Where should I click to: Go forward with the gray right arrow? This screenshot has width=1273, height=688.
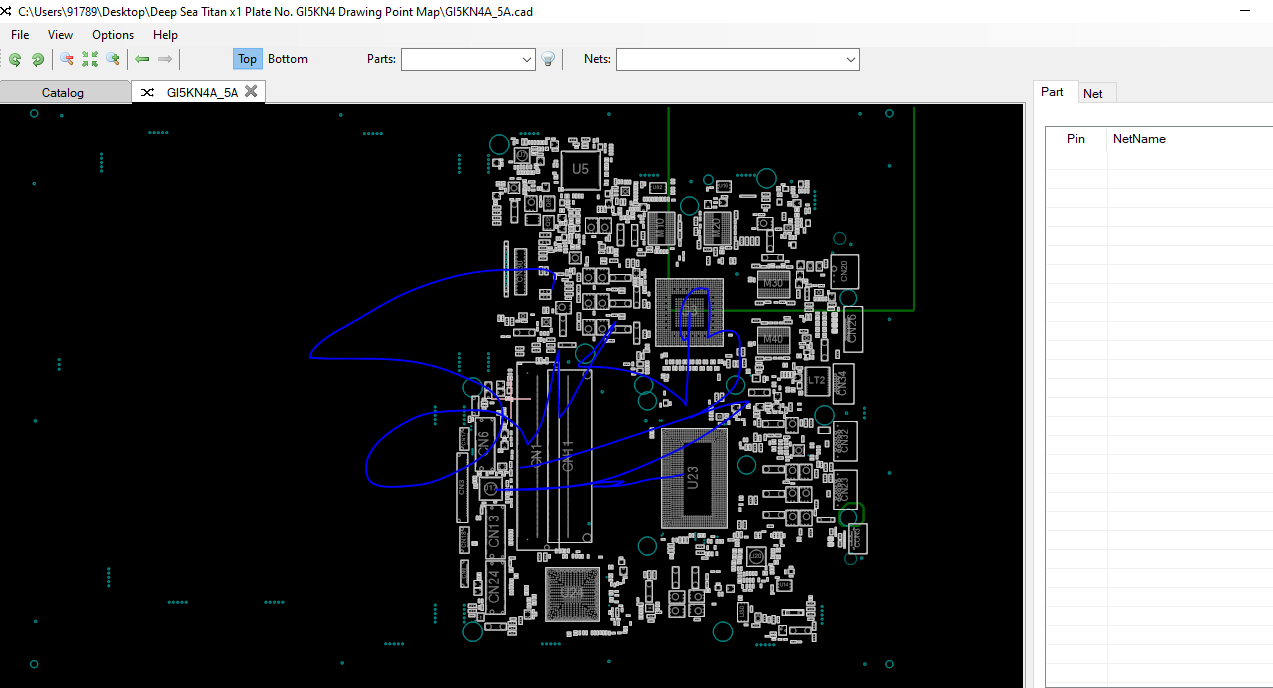(165, 59)
